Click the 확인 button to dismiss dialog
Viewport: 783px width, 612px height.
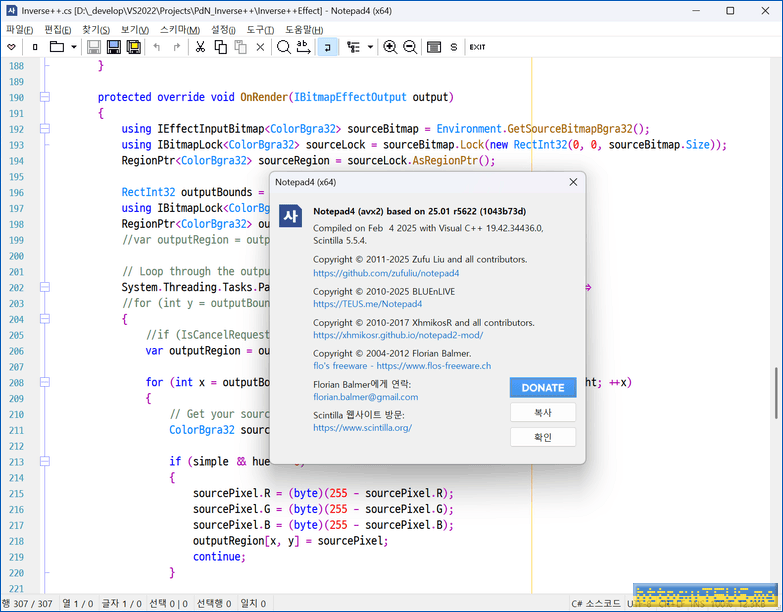point(542,437)
